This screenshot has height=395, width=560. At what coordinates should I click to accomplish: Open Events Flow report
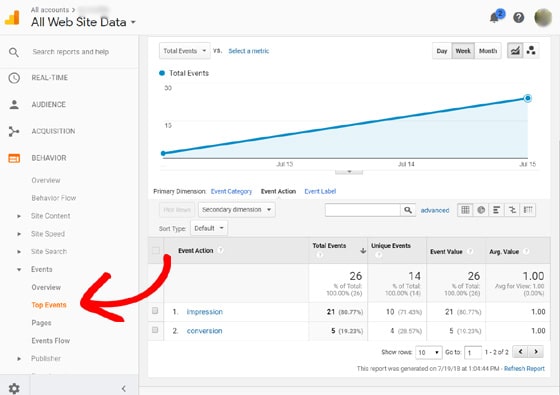pyautogui.click(x=51, y=341)
